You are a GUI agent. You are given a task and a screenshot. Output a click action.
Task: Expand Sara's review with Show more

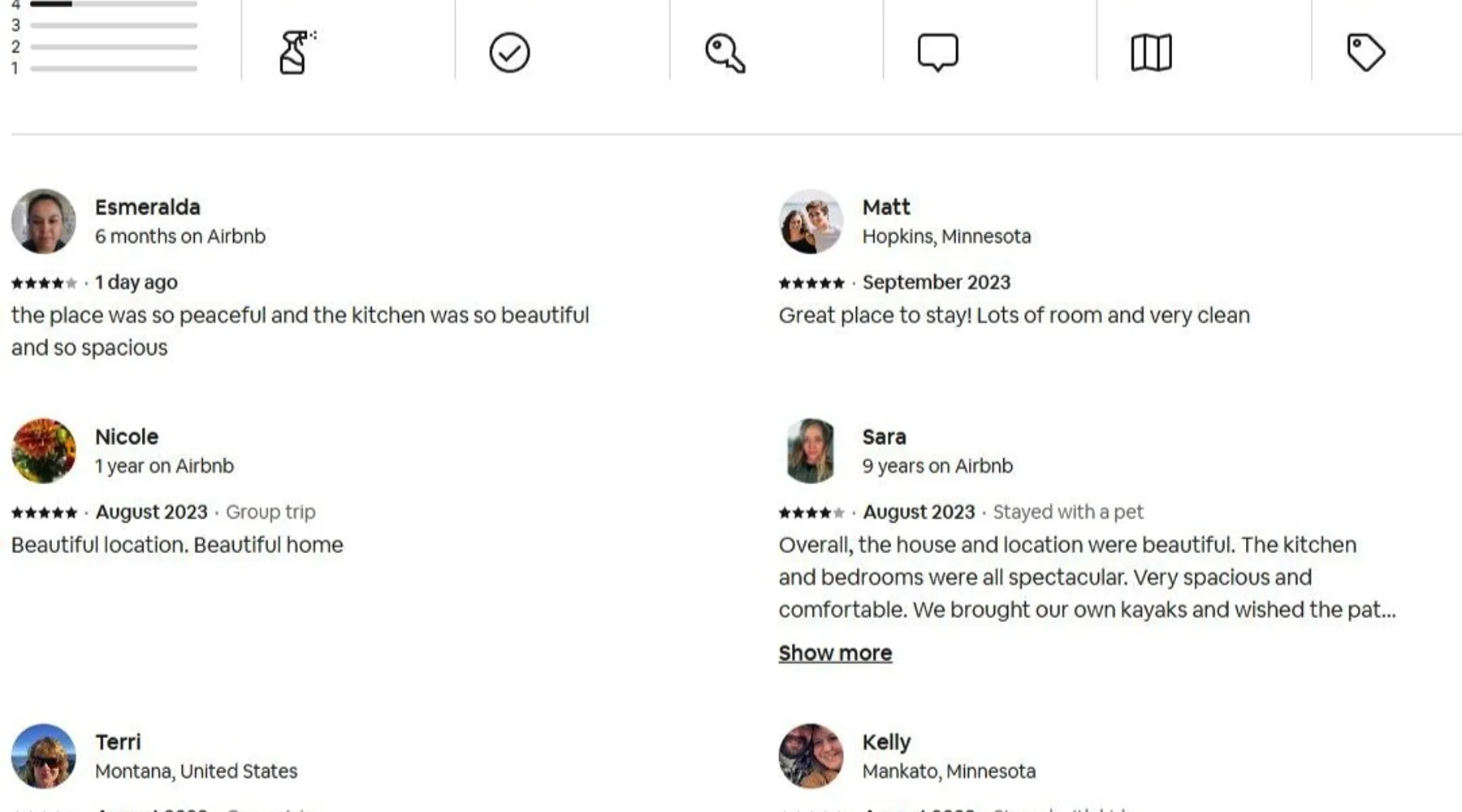coord(835,653)
